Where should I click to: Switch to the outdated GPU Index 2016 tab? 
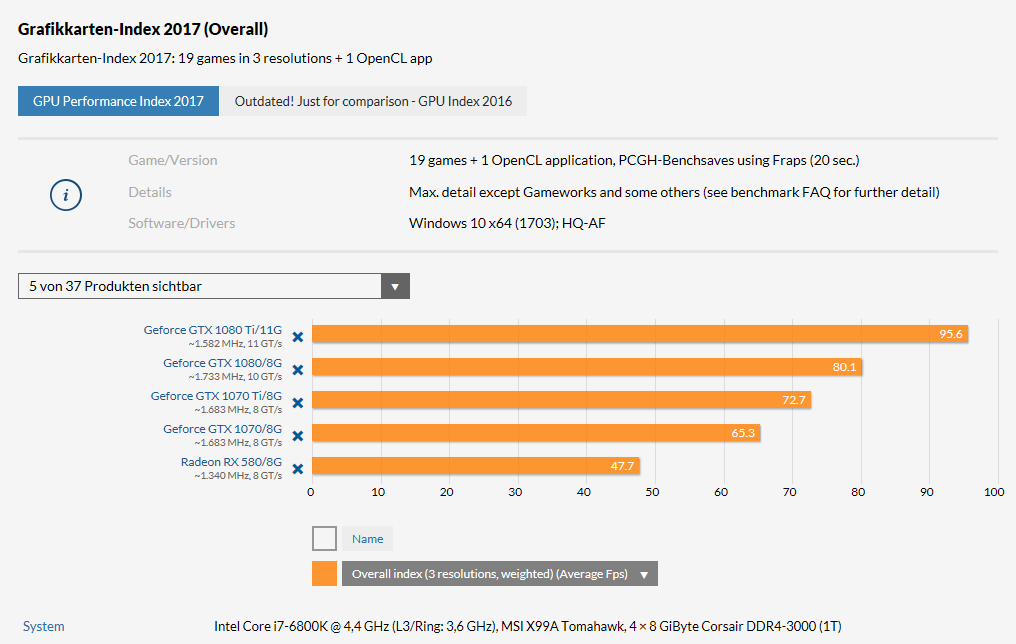point(373,101)
